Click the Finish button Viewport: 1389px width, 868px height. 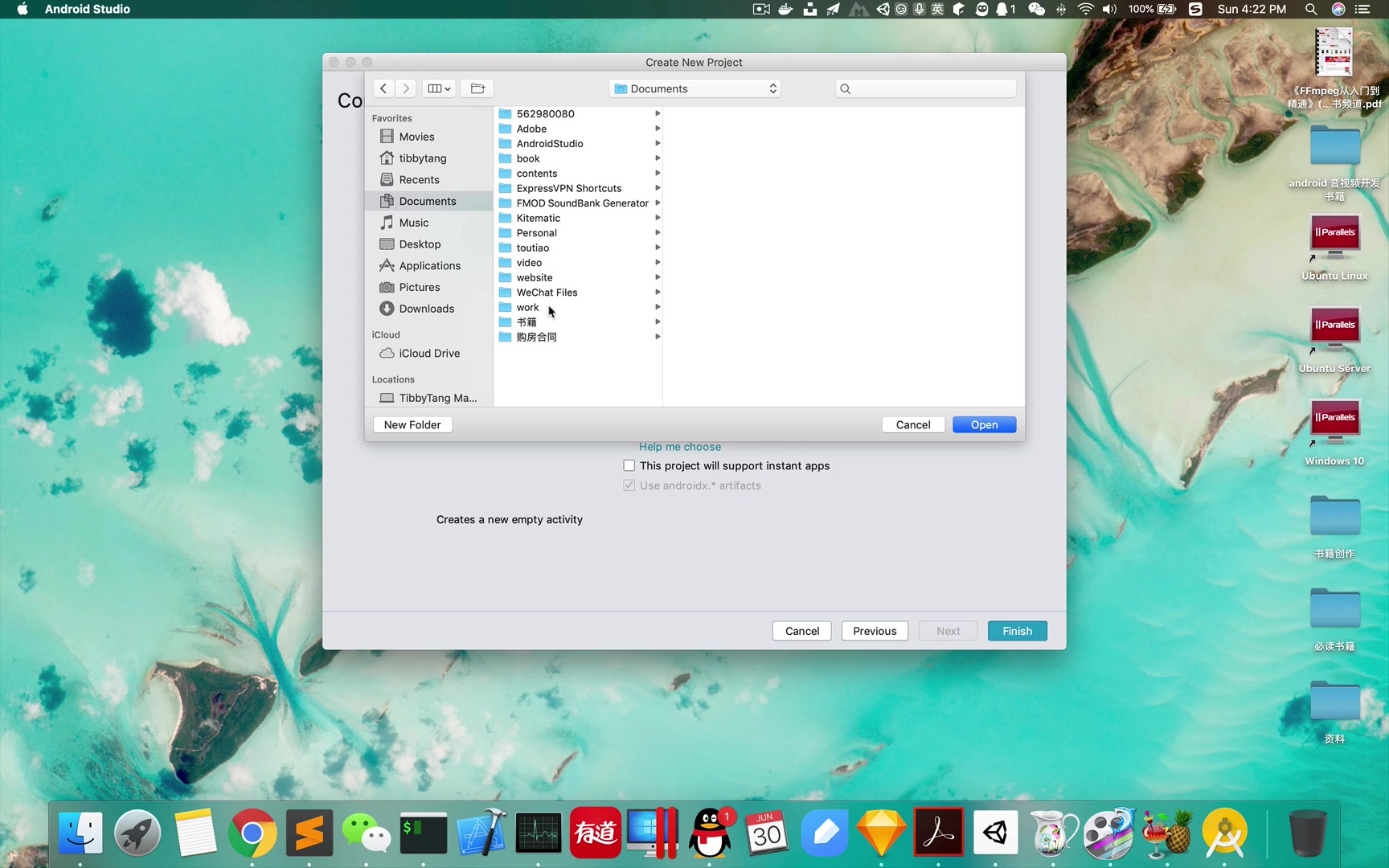pyautogui.click(x=1017, y=631)
